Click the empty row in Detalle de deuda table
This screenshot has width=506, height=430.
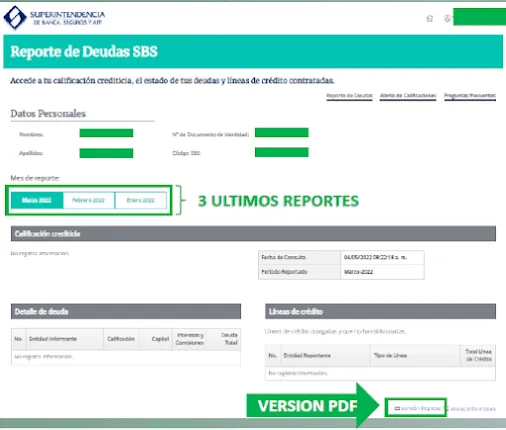tap(126, 357)
